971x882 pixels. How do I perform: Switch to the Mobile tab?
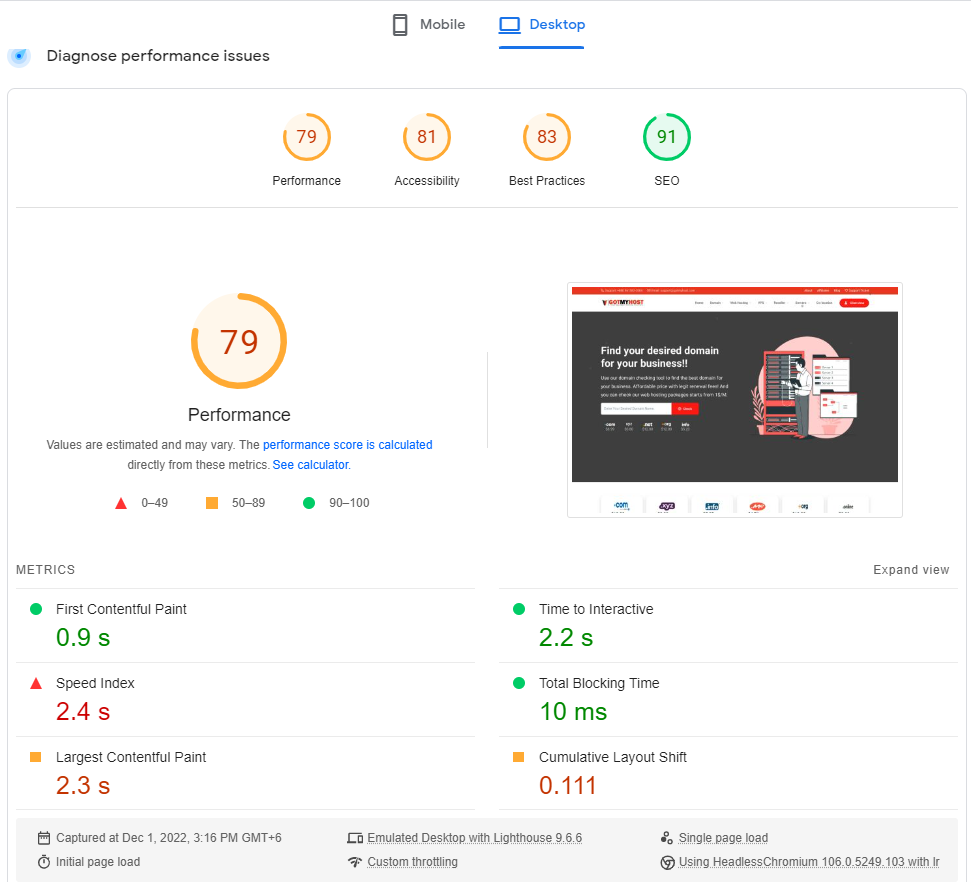[428, 24]
